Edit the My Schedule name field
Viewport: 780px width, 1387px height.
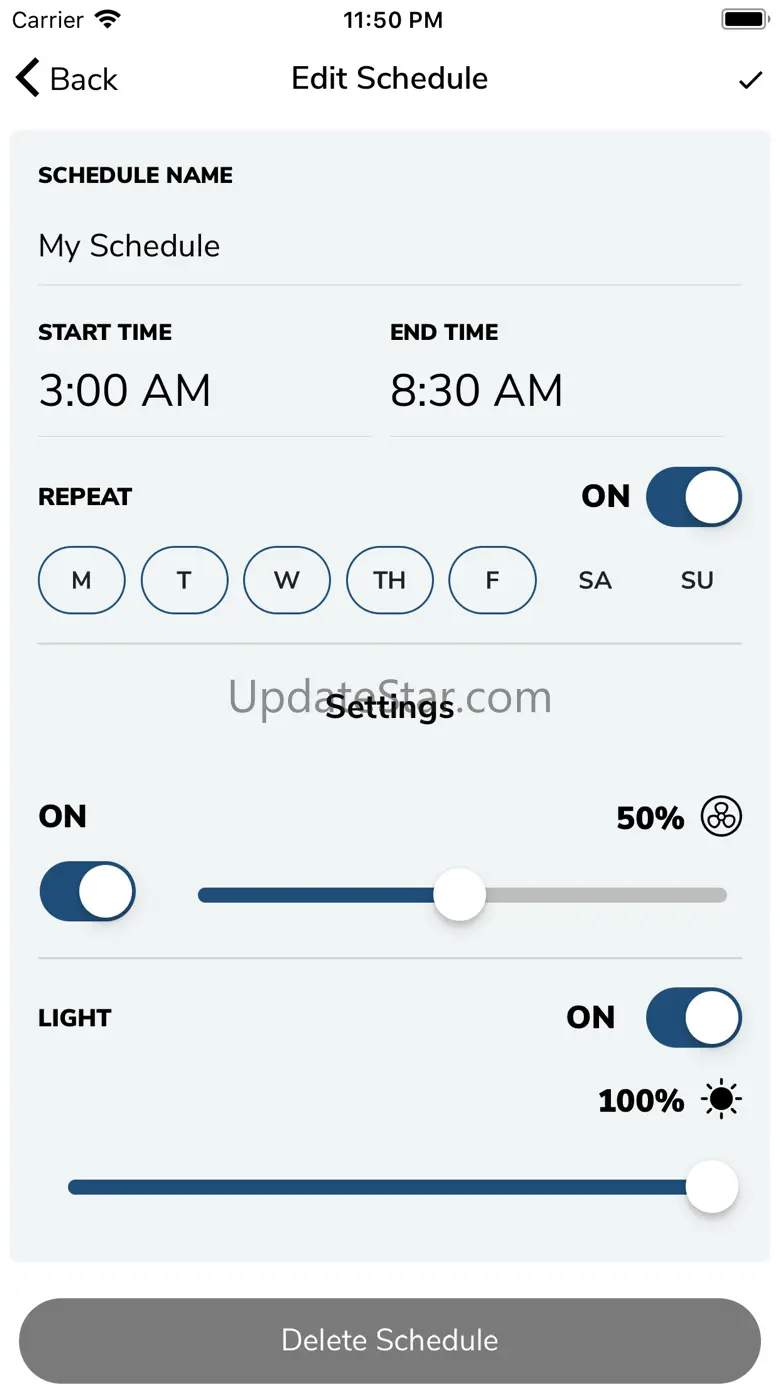(x=388, y=246)
